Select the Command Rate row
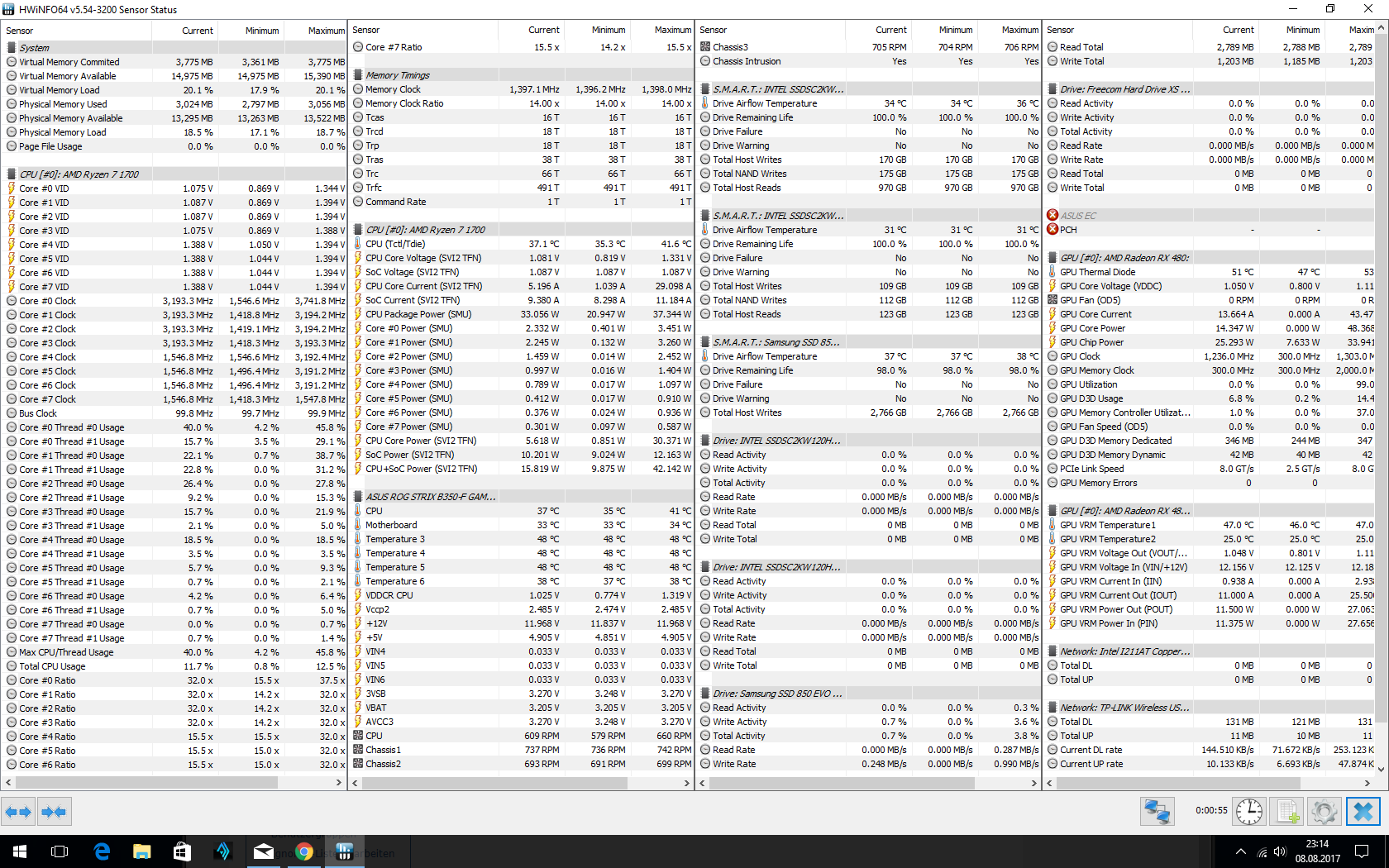Viewport: 1389px width, 868px height. pos(522,202)
